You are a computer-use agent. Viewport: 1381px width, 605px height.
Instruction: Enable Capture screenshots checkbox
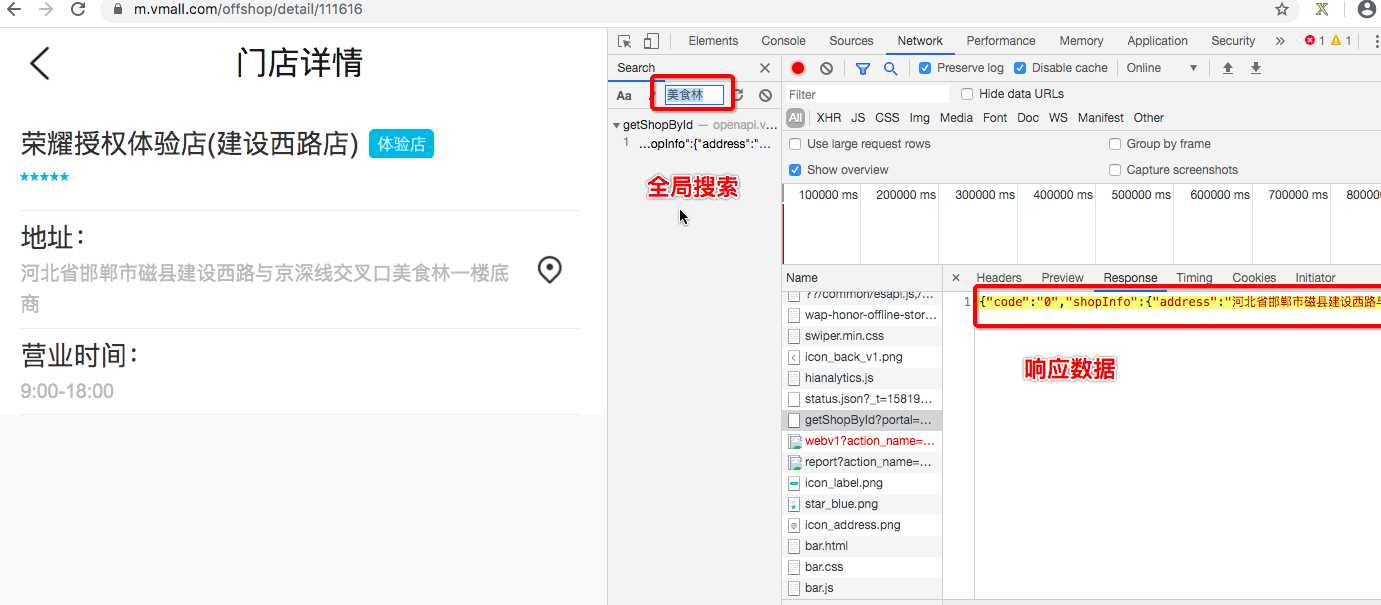pos(1115,170)
